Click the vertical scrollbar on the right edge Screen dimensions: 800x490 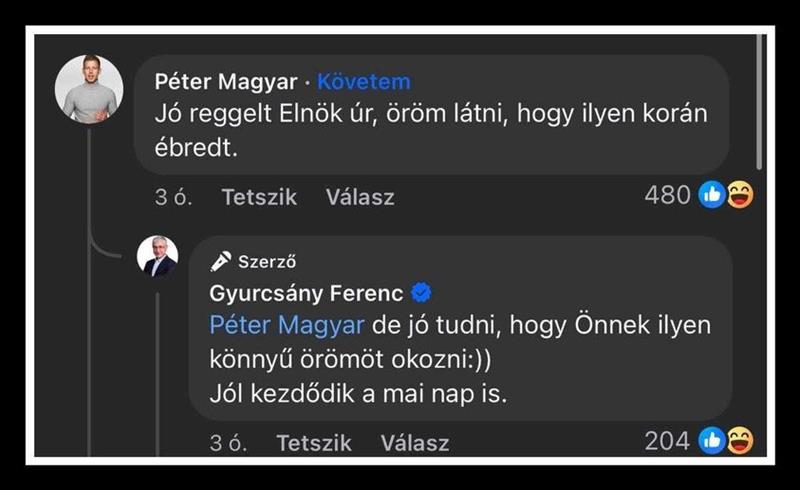click(760, 100)
